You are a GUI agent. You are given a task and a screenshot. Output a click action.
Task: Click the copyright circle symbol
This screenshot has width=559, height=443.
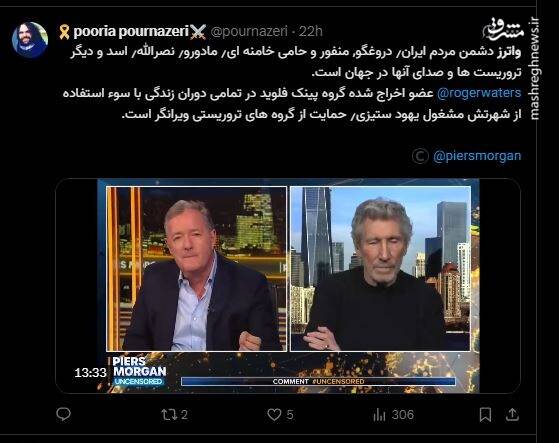pyautogui.click(x=420, y=156)
